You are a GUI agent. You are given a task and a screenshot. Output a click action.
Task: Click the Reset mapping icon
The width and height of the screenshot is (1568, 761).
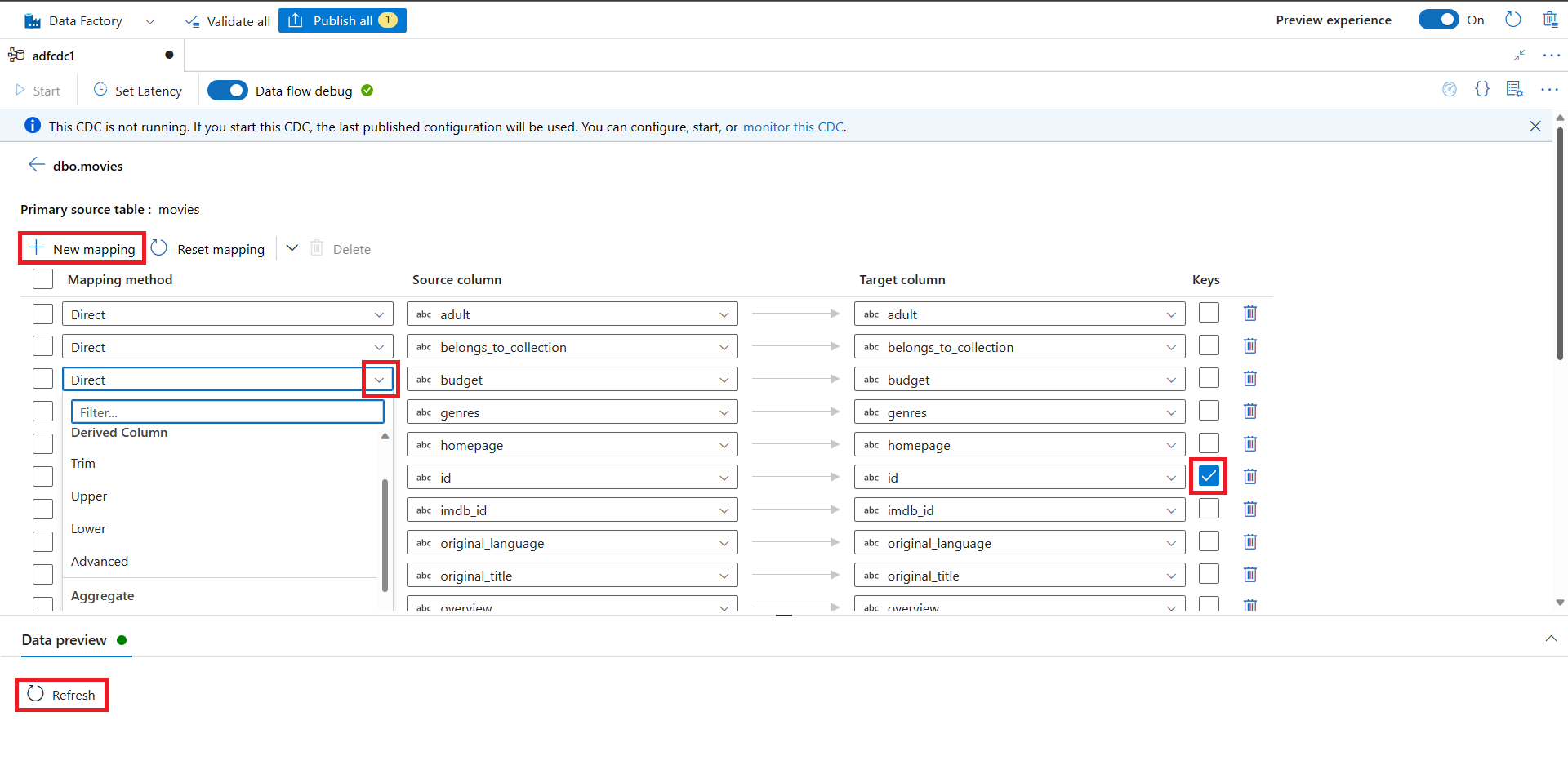(x=159, y=248)
